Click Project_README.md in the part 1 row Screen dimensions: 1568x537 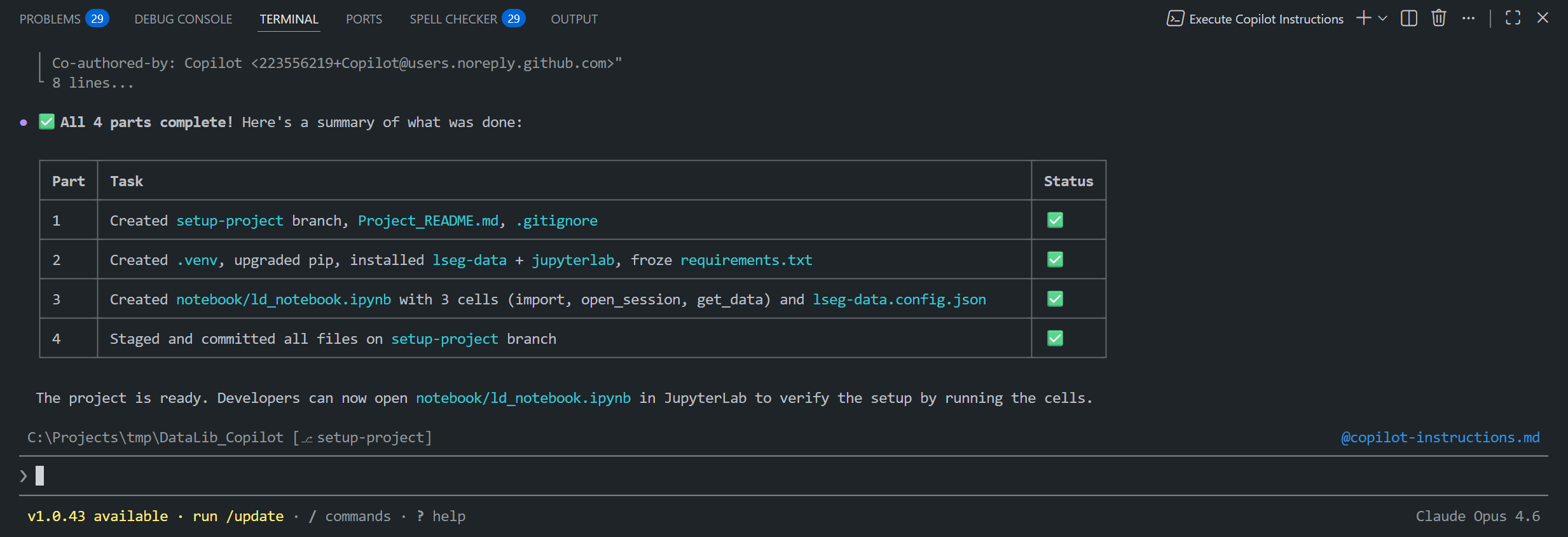click(428, 221)
